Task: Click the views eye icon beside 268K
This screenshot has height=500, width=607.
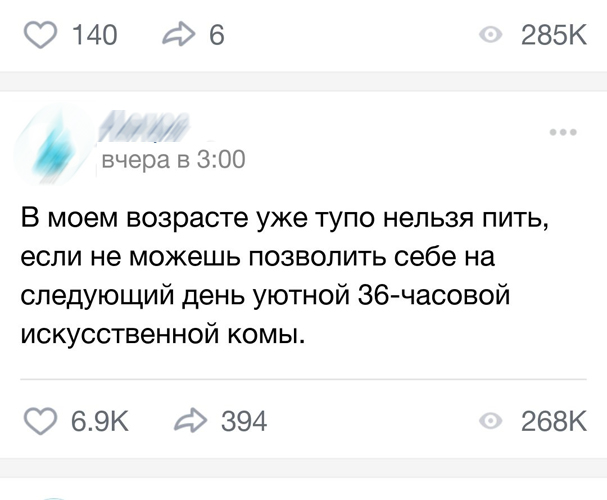Action: (x=490, y=422)
